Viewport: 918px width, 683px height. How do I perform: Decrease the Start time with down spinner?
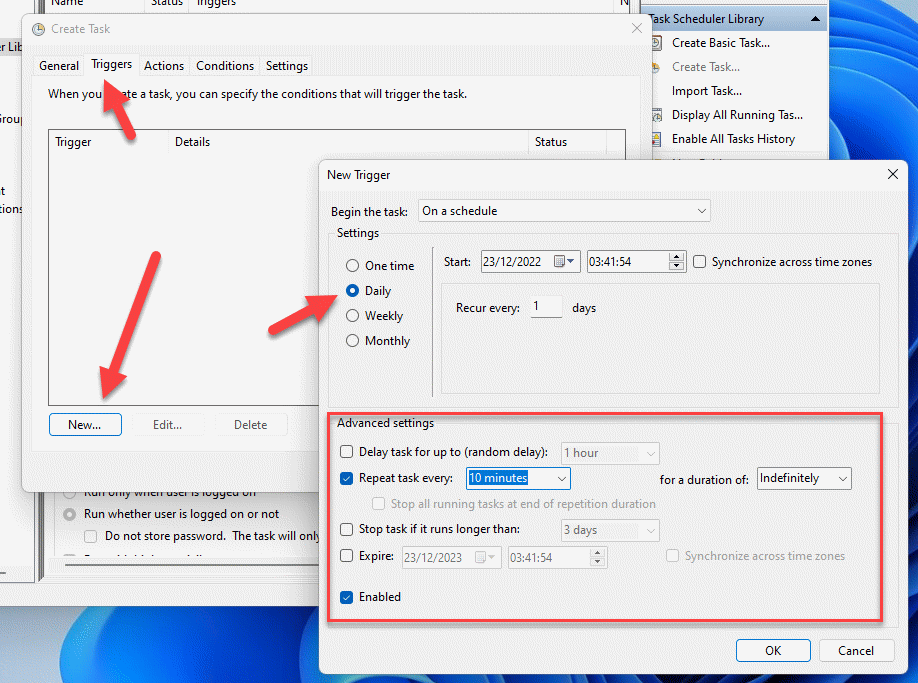tap(677, 266)
